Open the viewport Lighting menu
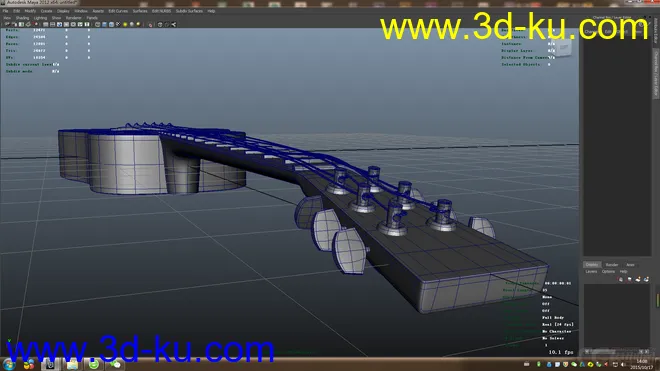This screenshot has height=371, width=660. click(40, 18)
